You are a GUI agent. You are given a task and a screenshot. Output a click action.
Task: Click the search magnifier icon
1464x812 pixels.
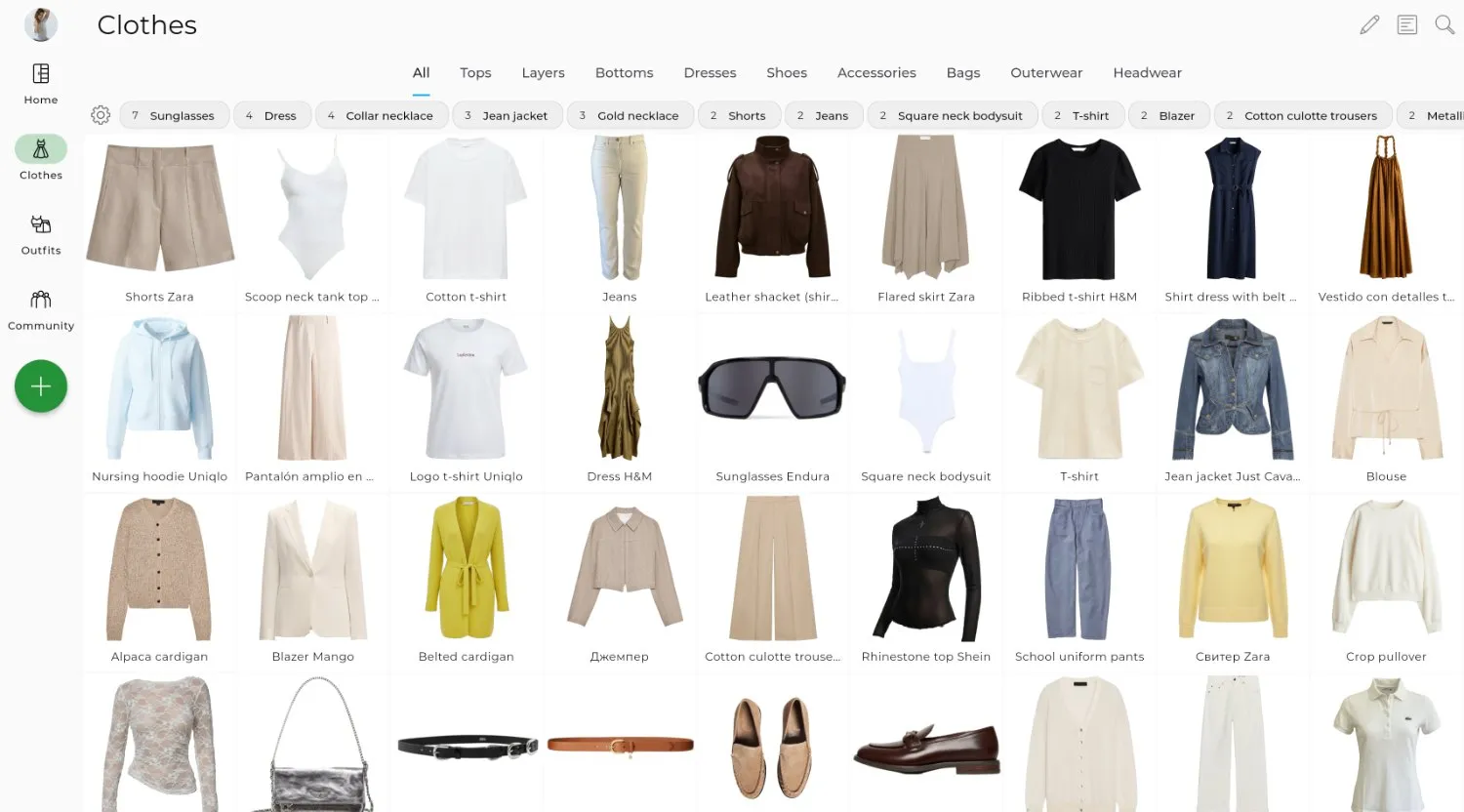pyautogui.click(x=1444, y=24)
